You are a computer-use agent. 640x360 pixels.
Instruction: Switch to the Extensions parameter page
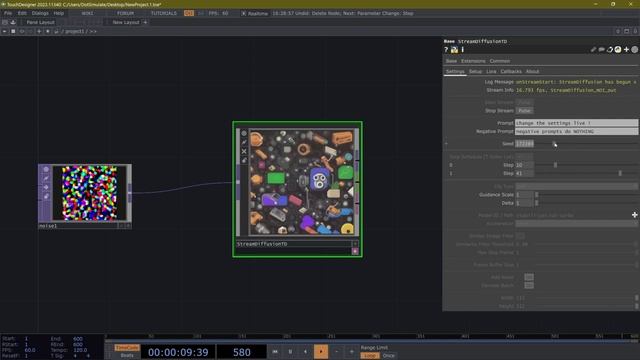click(x=473, y=61)
